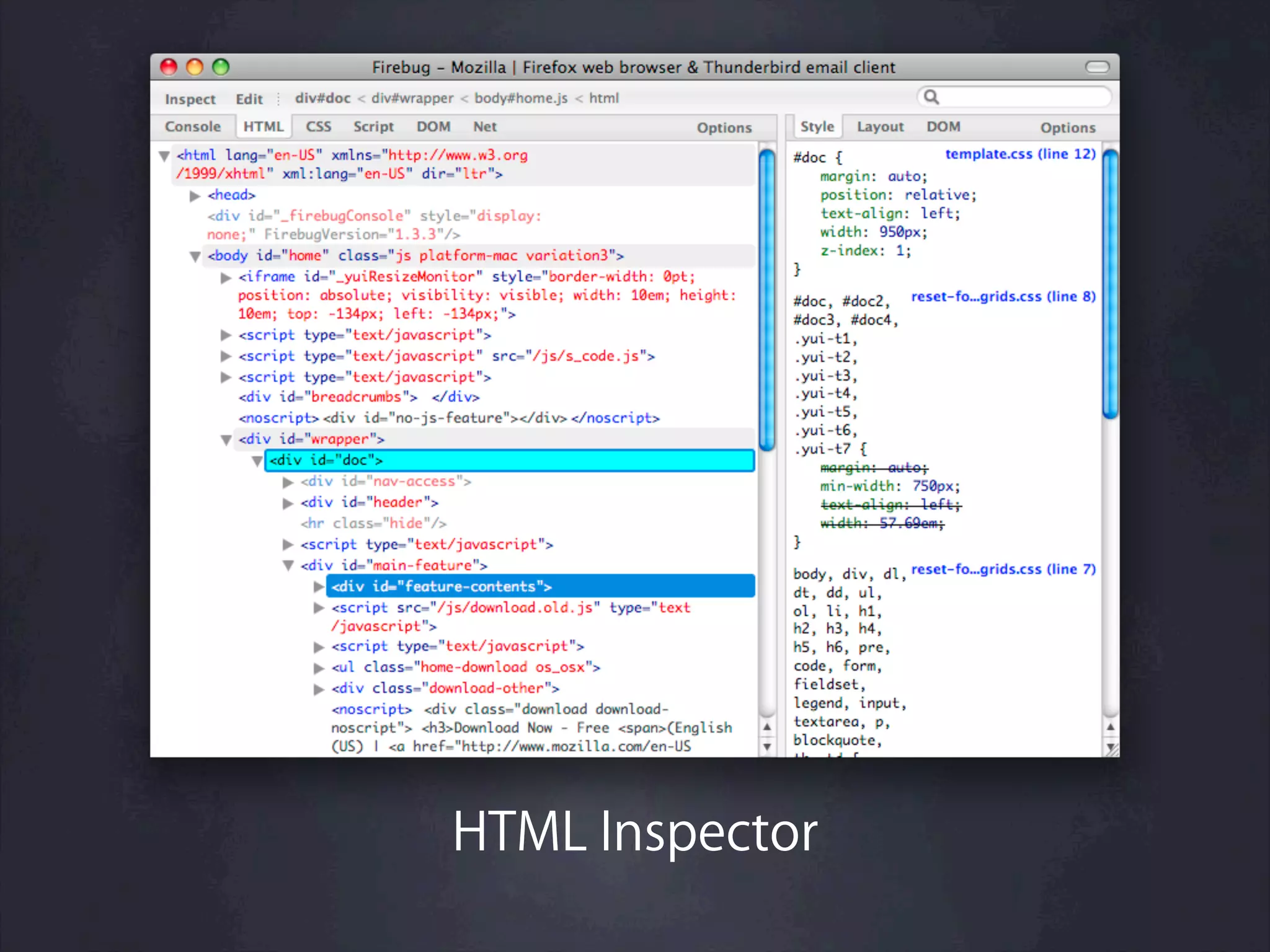This screenshot has height=952, width=1270.
Task: Expand the ul class="home-download os_osx" node
Action: click(x=319, y=668)
